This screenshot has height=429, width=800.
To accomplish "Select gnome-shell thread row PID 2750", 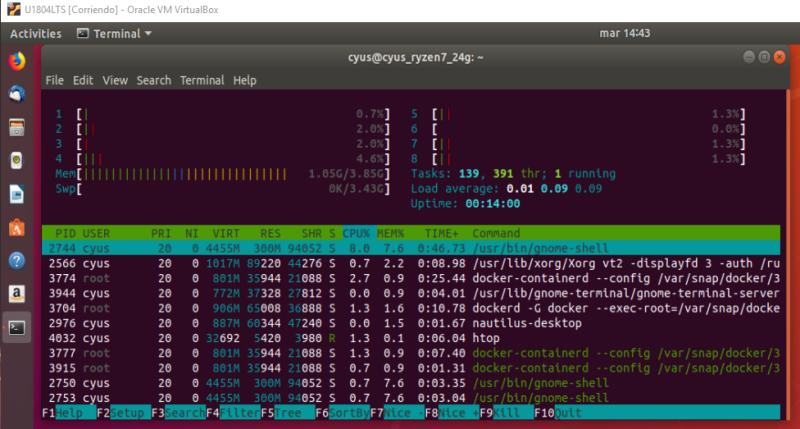I will pyautogui.click(x=411, y=383).
